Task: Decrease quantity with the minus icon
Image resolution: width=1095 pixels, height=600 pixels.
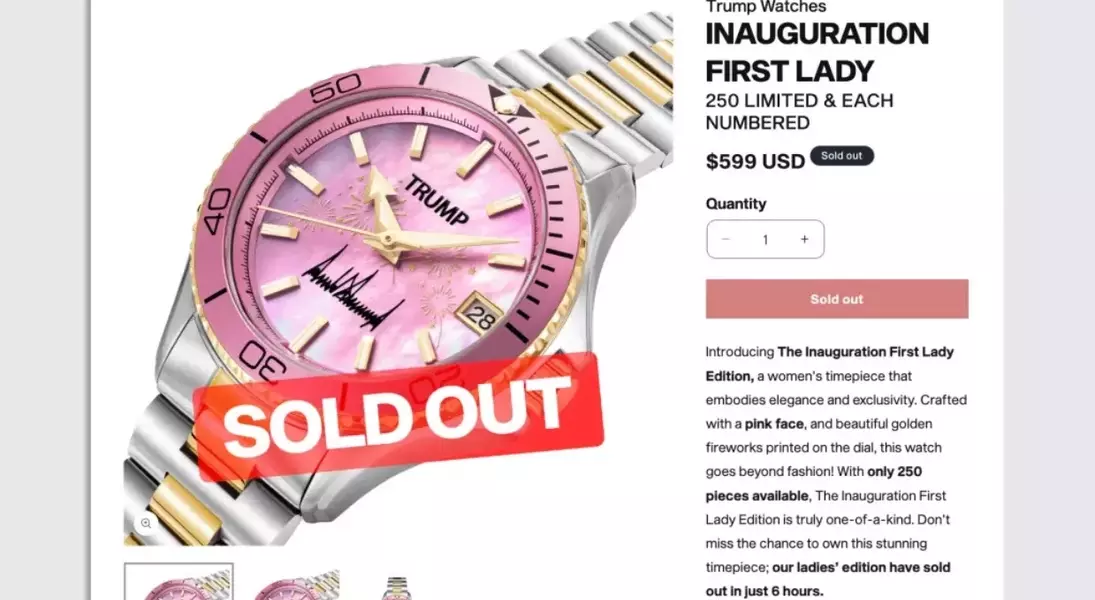Action: [726, 239]
